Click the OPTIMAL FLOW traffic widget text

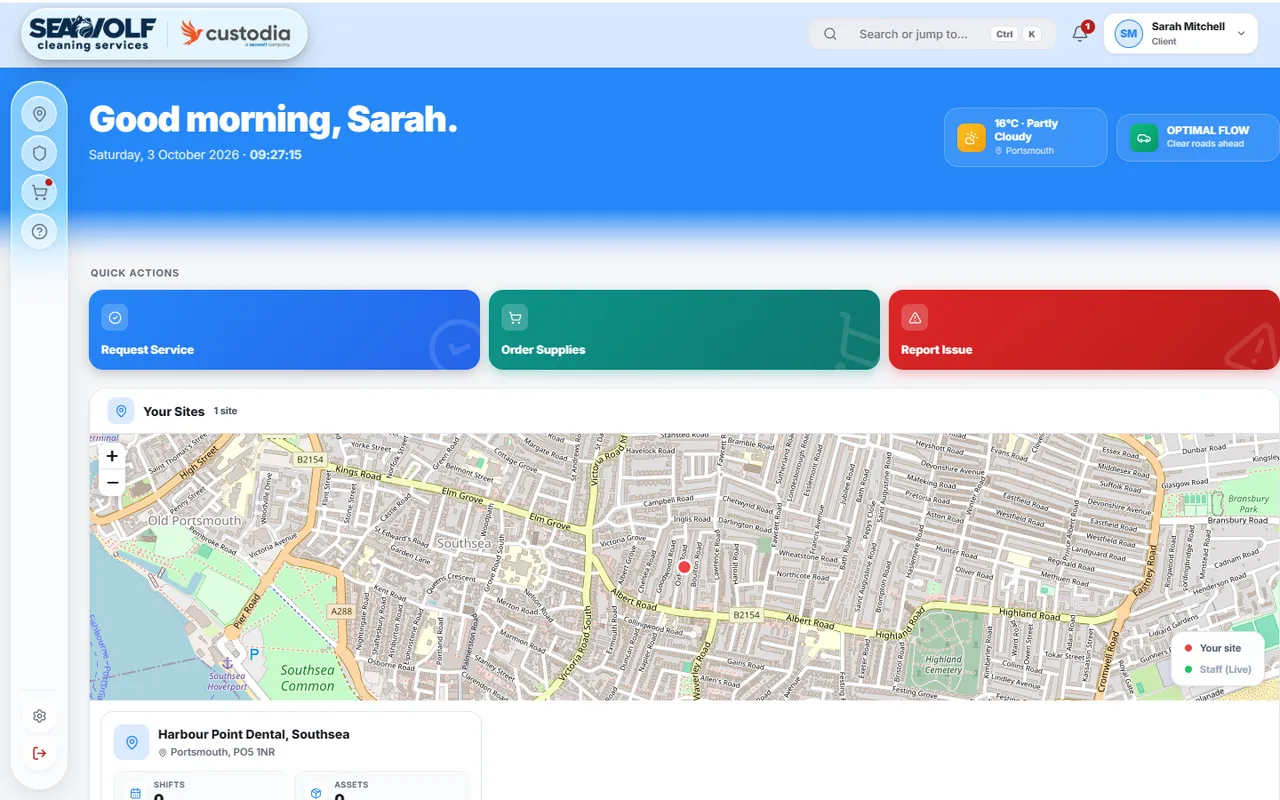pos(1207,130)
